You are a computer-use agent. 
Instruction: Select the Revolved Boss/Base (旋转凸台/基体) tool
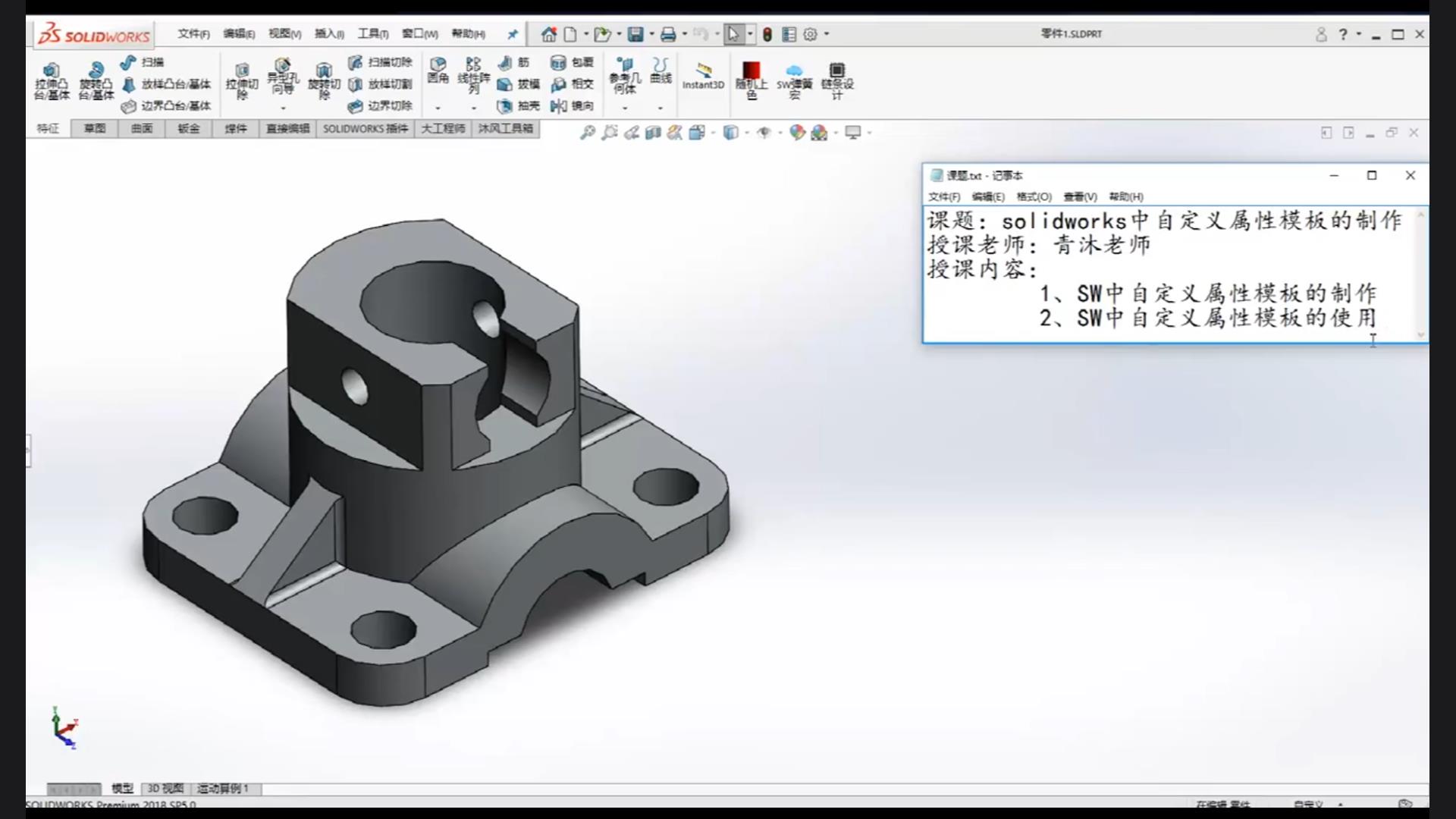[x=96, y=80]
